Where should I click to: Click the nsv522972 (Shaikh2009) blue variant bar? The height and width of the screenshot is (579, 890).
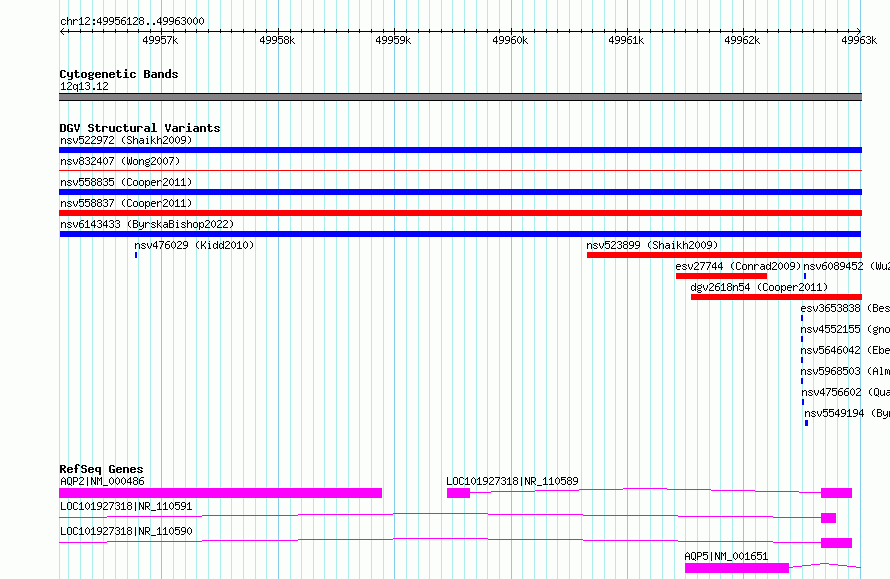coord(460,150)
